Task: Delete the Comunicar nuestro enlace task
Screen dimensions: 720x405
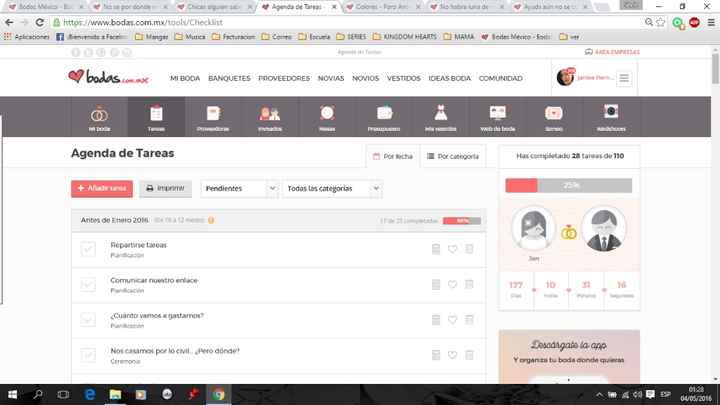Action: coord(469,284)
